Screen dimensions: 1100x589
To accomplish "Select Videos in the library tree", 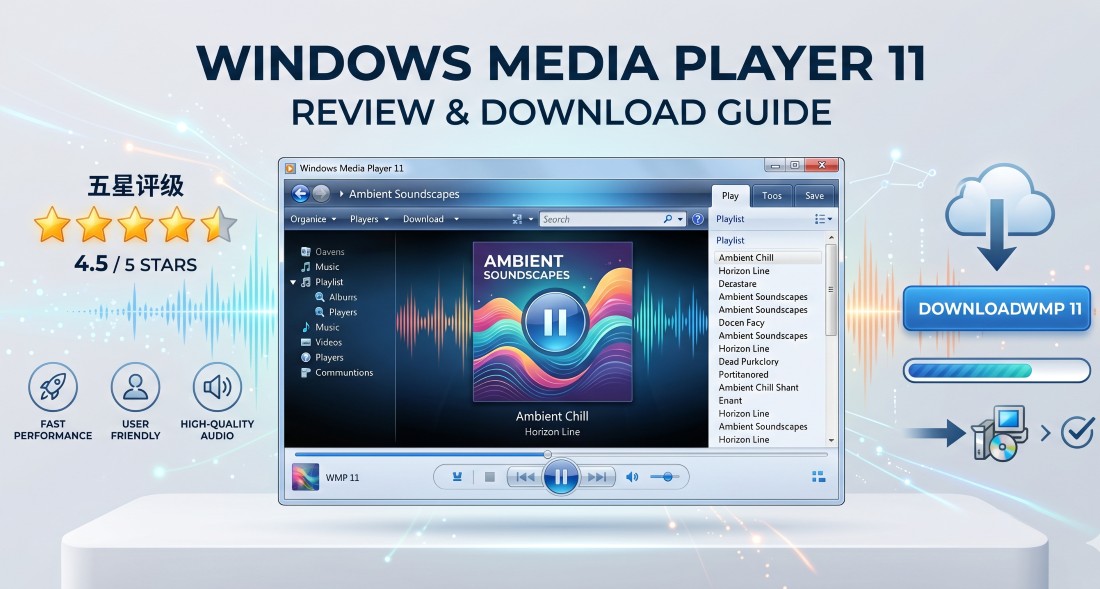I will pos(321,342).
